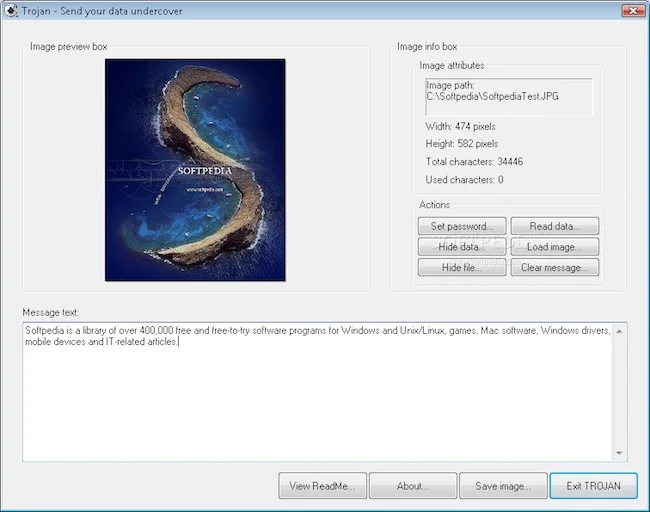Click the message box scroll up arrow
This screenshot has height=512, width=650.
[x=619, y=331]
